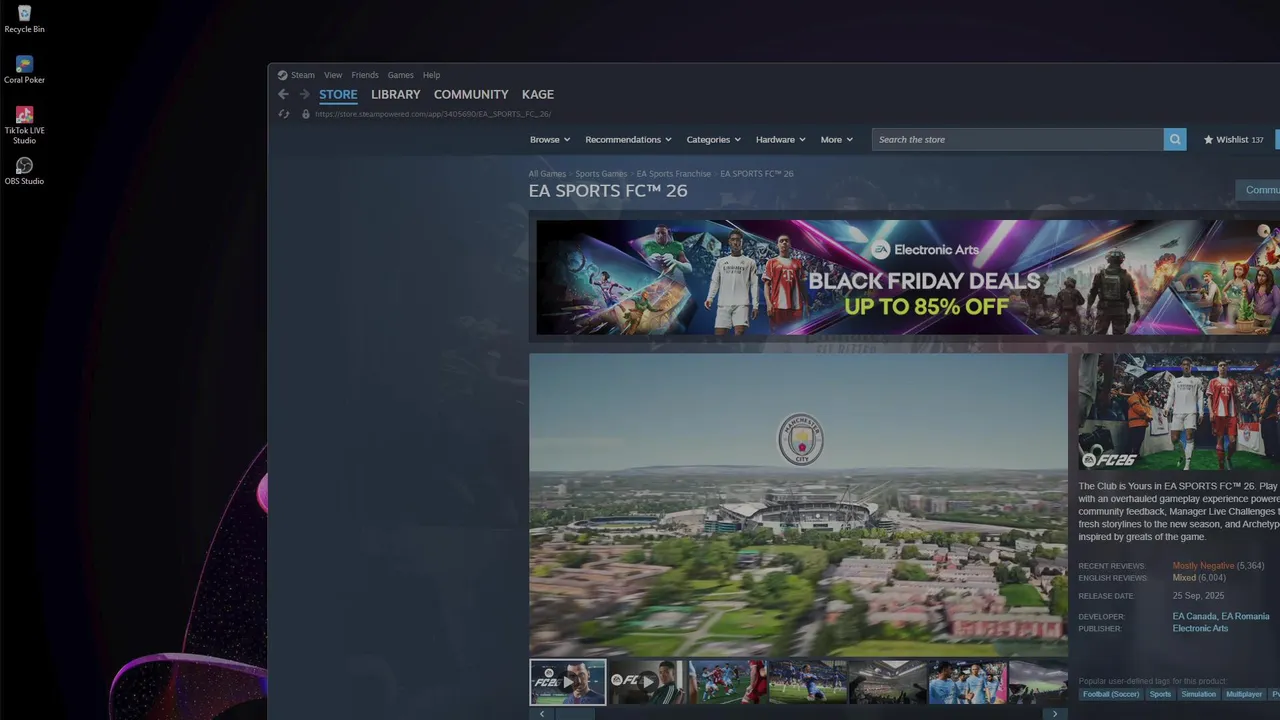Open the KAGE profile tab

click(538, 94)
